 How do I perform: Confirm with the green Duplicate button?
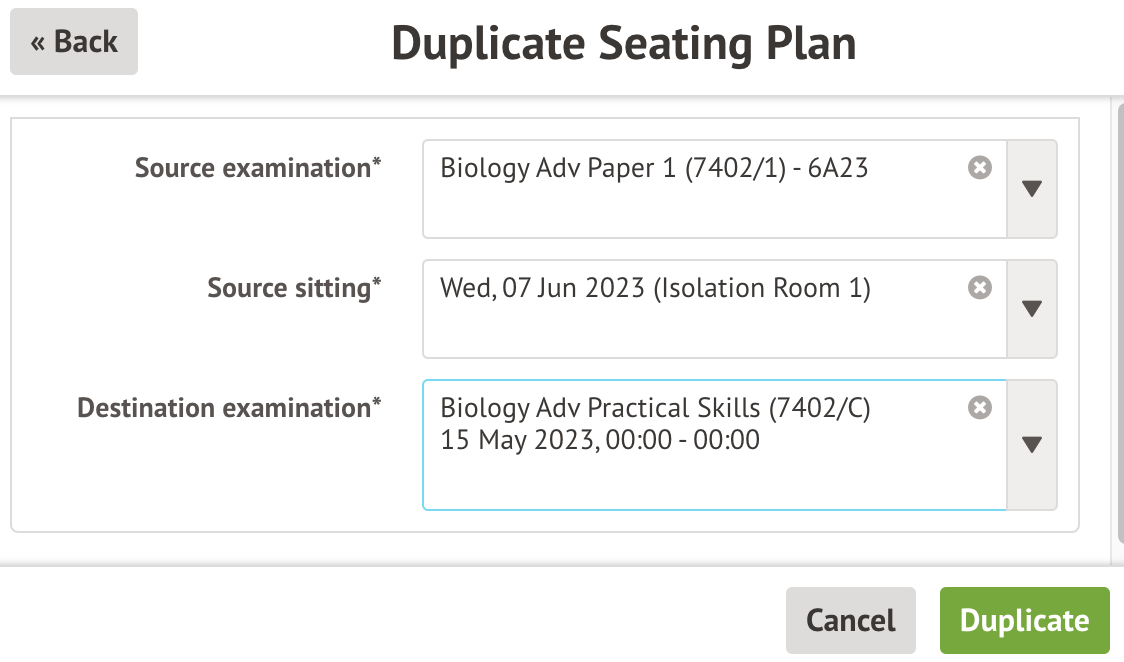pos(1024,620)
